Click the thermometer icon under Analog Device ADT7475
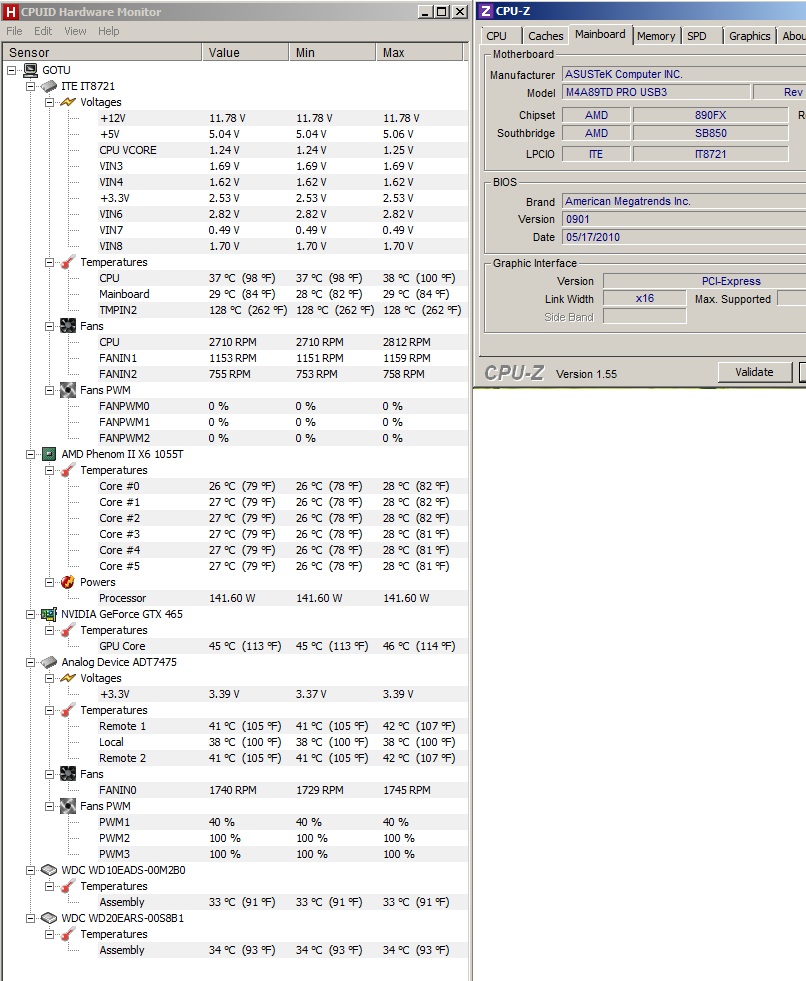Viewport: 806px width, 981px height. pyautogui.click(x=68, y=710)
